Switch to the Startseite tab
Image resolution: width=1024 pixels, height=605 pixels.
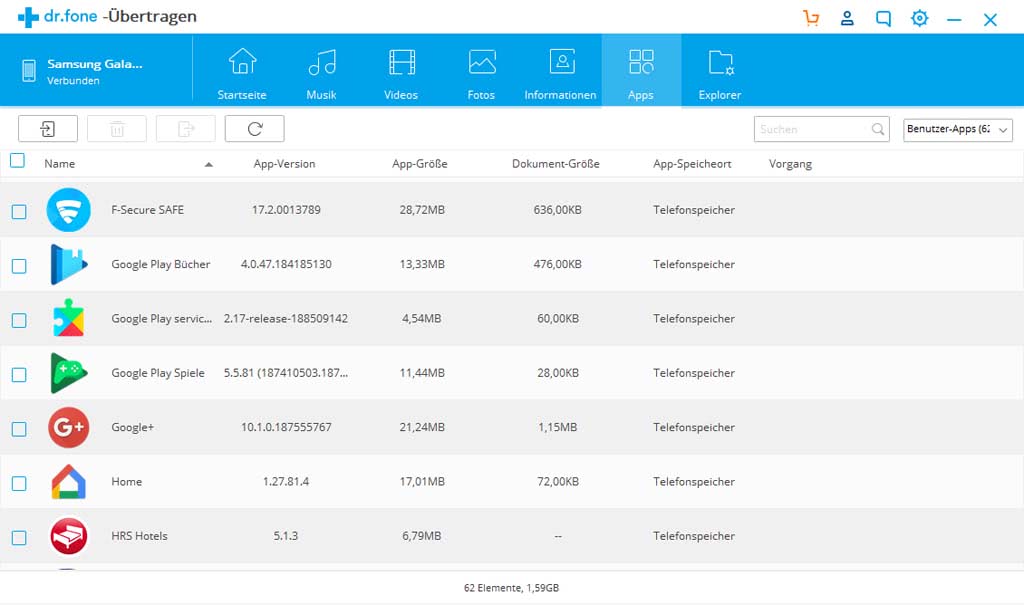(241, 63)
